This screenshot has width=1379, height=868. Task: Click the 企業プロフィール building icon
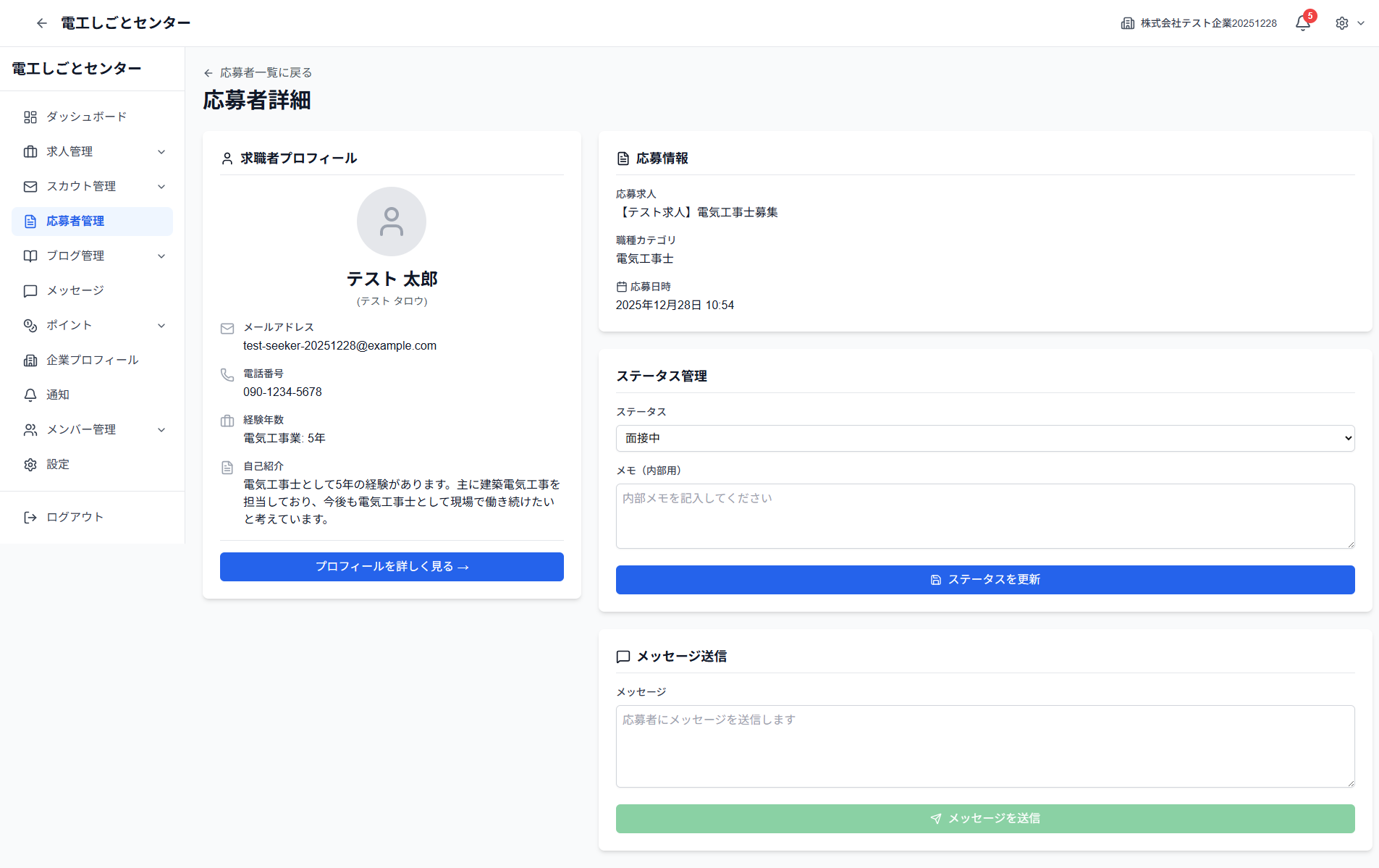pyautogui.click(x=30, y=360)
